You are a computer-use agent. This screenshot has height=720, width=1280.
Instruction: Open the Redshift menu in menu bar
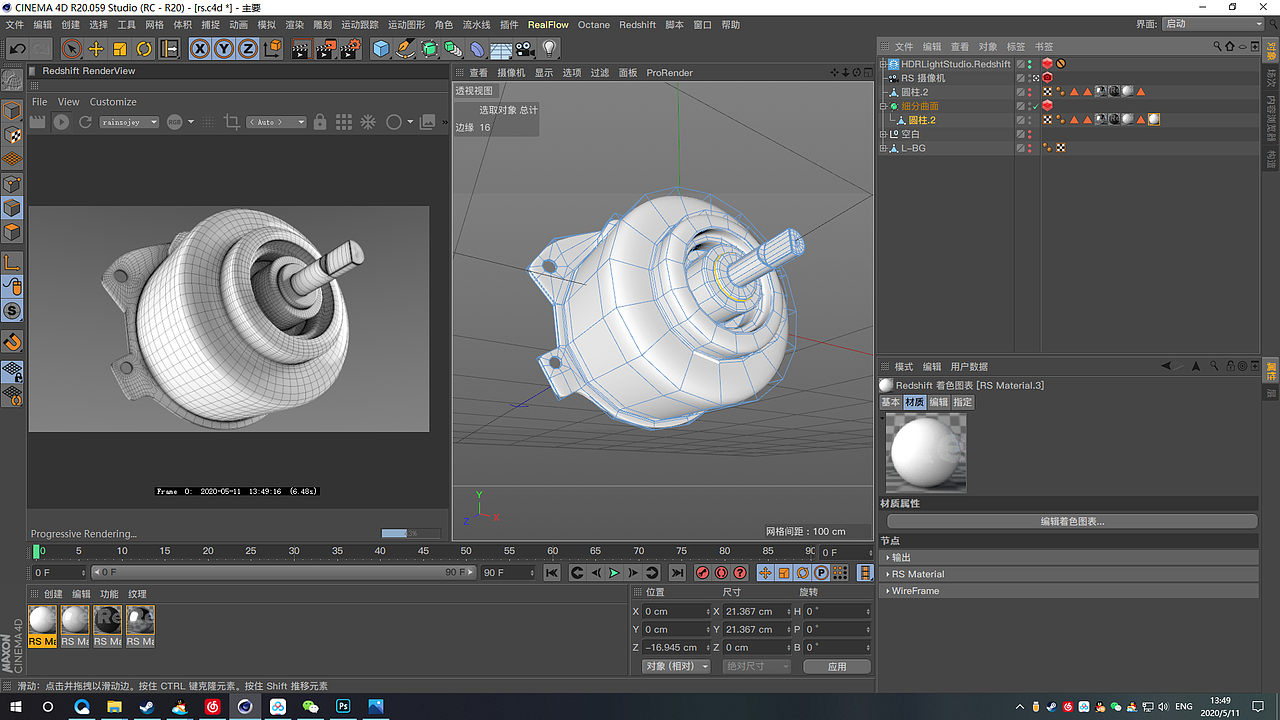(638, 25)
